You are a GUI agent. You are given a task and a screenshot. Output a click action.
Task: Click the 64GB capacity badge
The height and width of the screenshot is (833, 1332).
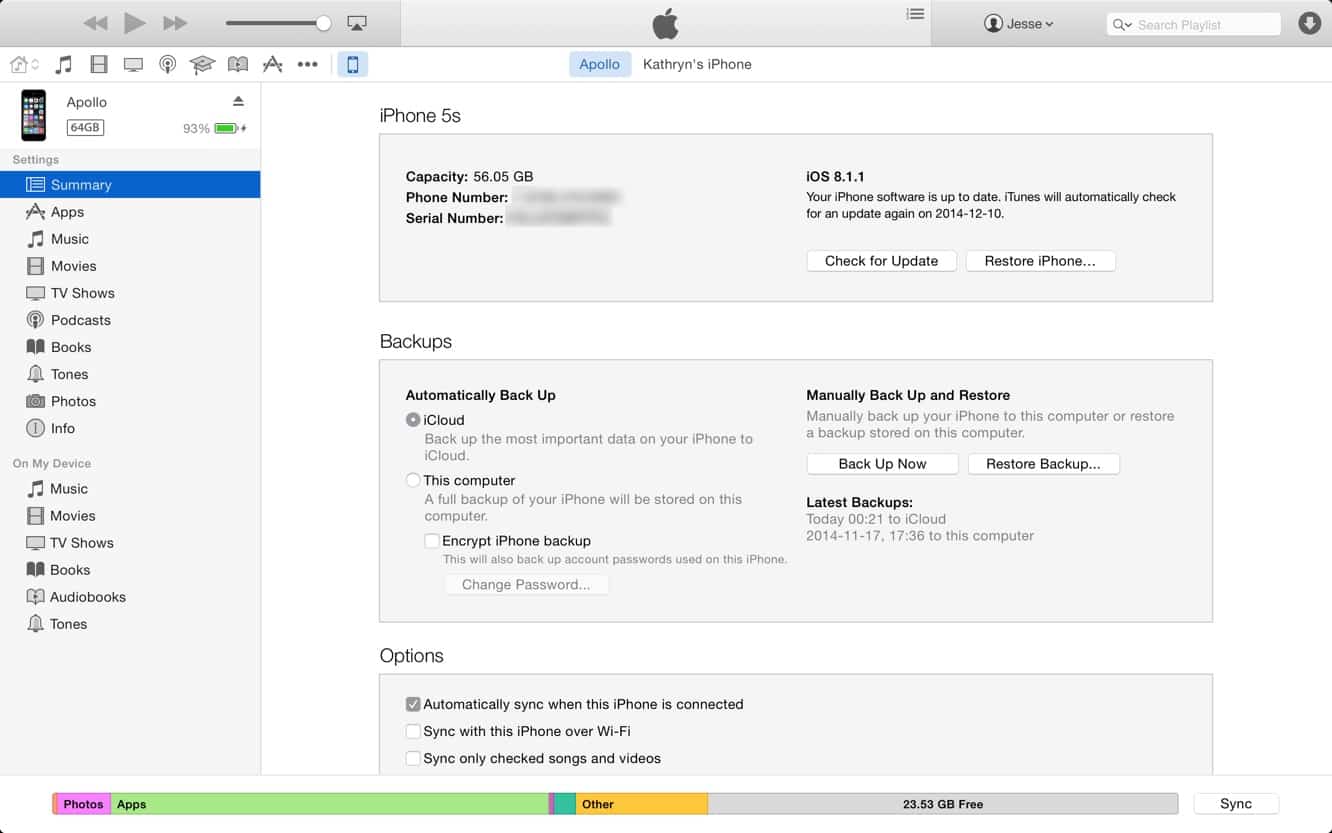(85, 128)
